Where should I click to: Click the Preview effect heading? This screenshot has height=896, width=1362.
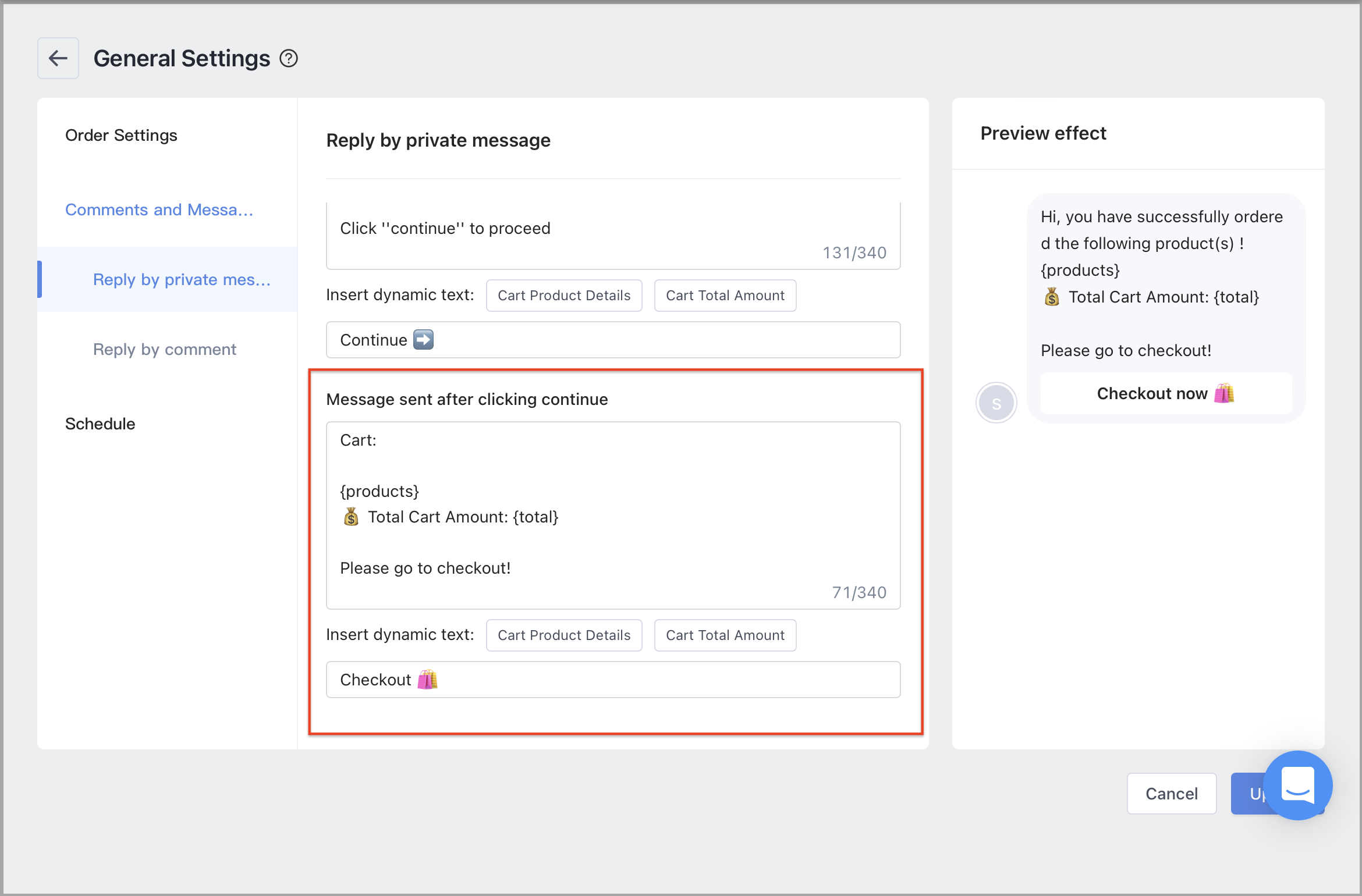[x=1043, y=133]
